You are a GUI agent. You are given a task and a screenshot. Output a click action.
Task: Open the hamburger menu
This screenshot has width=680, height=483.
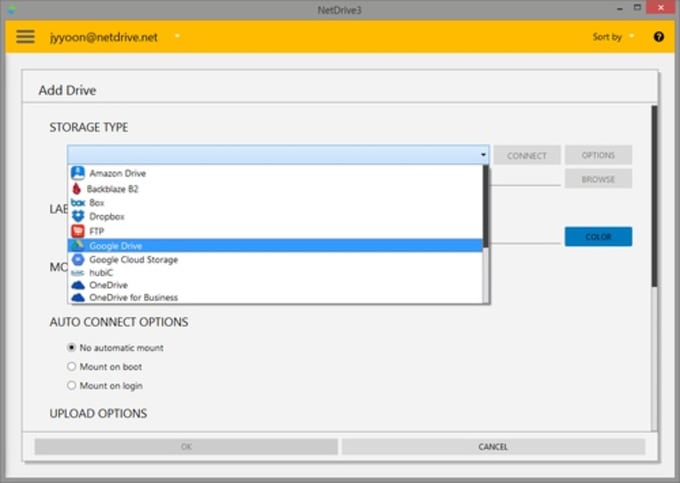(x=25, y=37)
